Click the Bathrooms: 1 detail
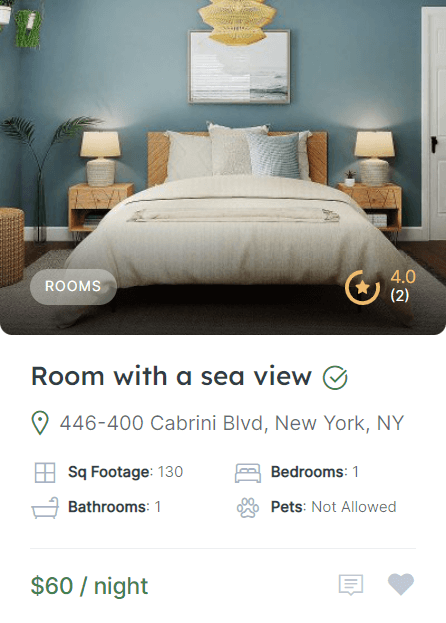The width and height of the screenshot is (446, 623). point(114,507)
